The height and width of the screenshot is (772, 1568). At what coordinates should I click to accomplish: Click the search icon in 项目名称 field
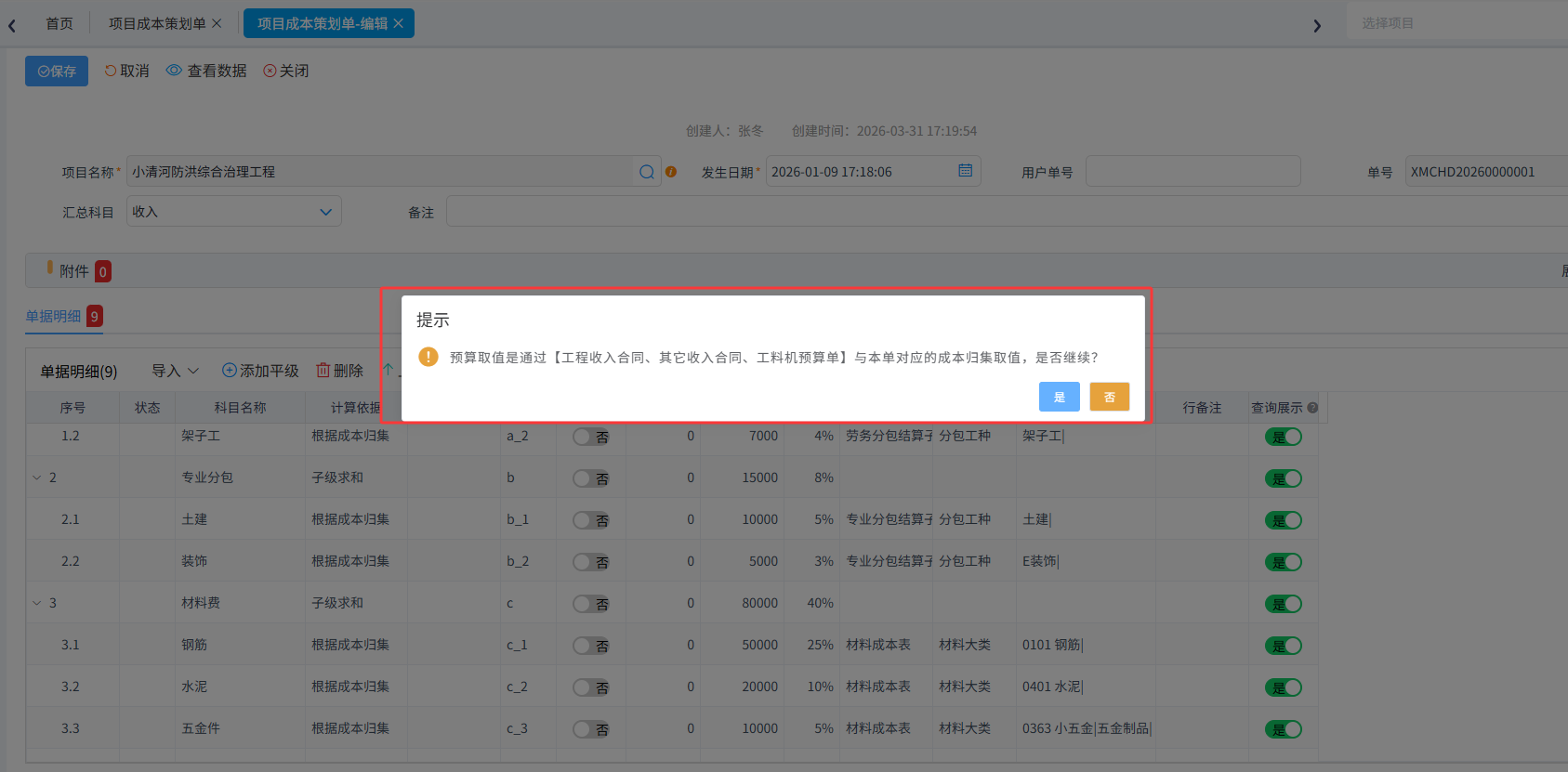coord(647,172)
